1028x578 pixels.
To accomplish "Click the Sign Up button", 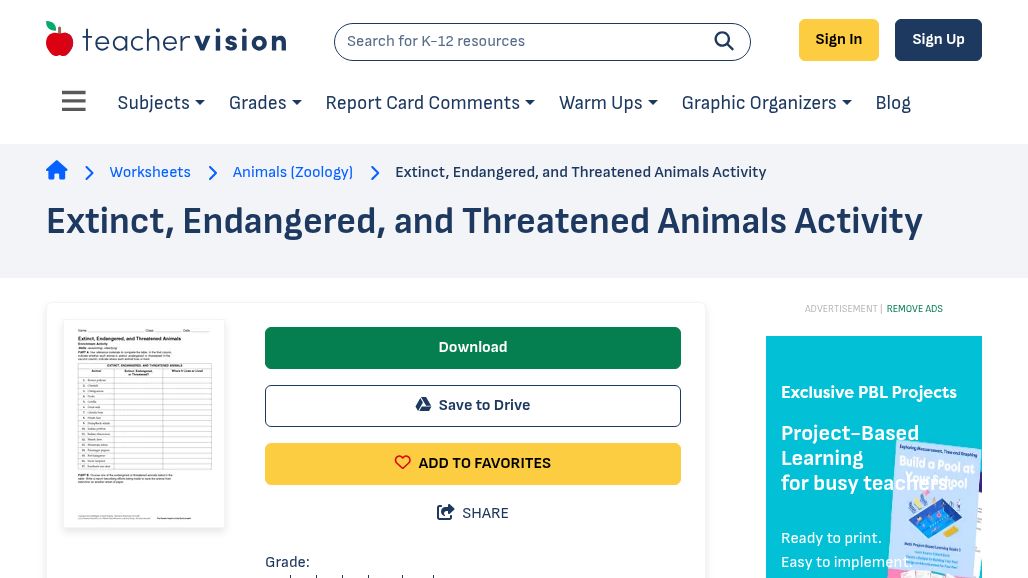I will (938, 39).
